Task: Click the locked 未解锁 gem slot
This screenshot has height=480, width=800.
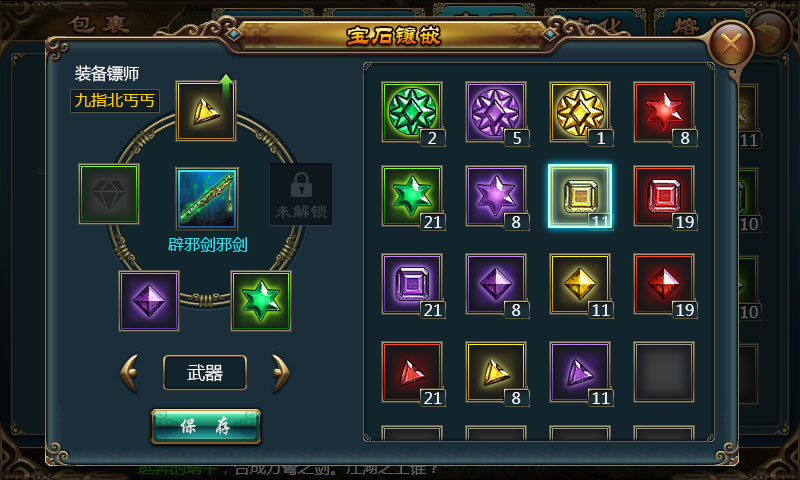Action: [x=301, y=194]
